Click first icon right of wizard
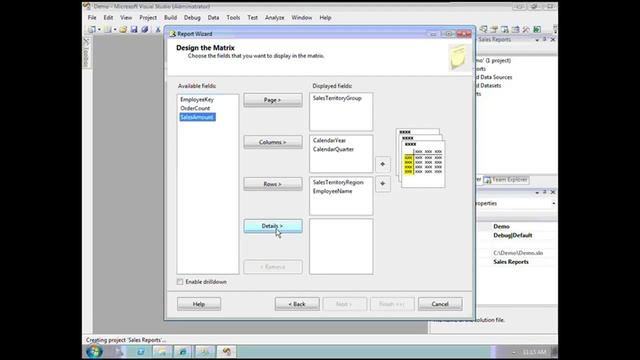640x360 pixels. pos(484,29)
